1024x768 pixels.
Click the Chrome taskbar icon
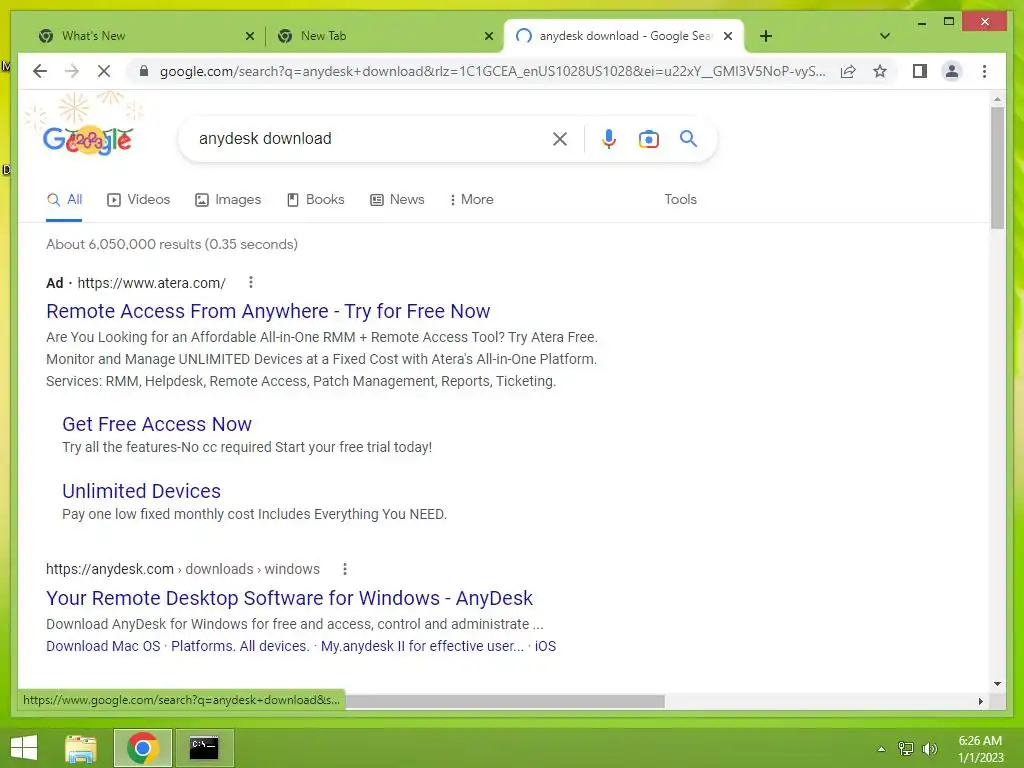(x=142, y=748)
